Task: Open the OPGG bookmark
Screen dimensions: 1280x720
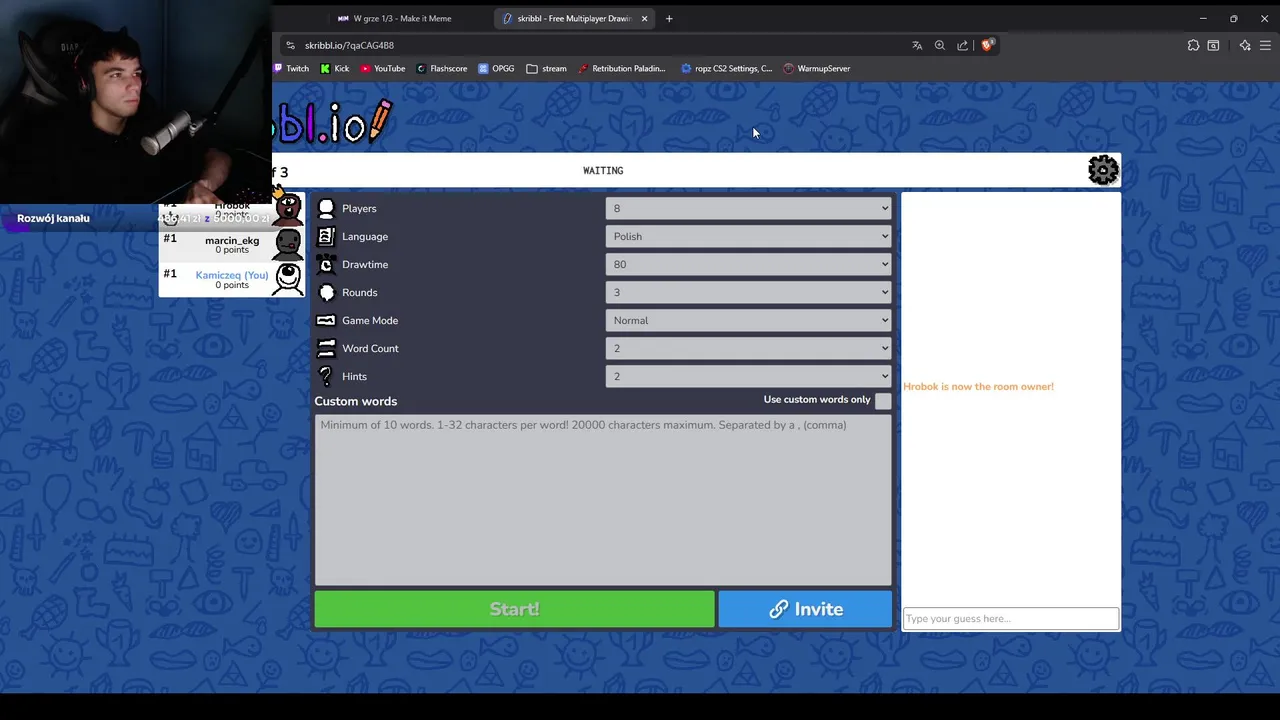Action: point(496,68)
